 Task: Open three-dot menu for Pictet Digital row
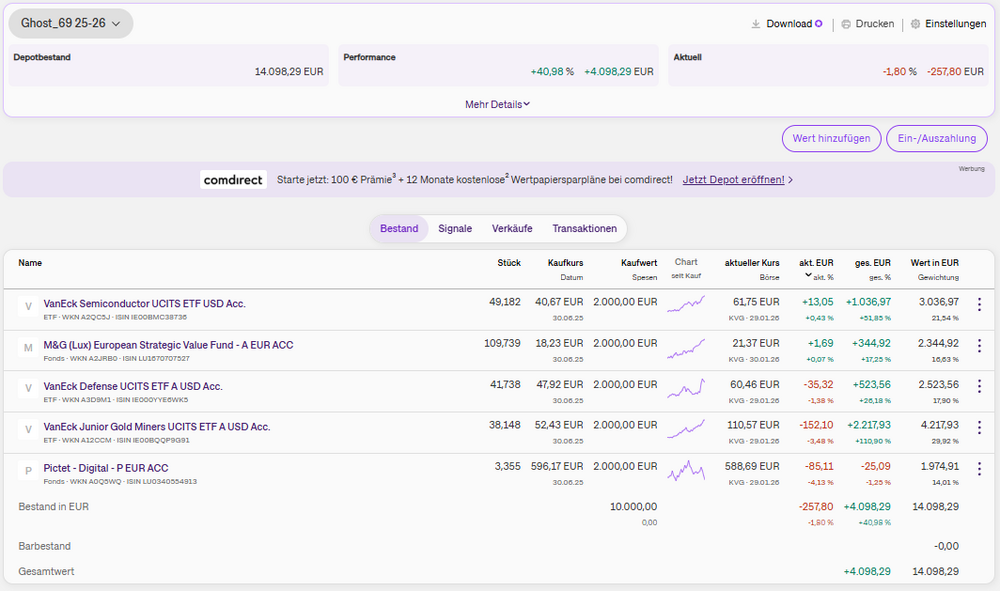(979, 469)
